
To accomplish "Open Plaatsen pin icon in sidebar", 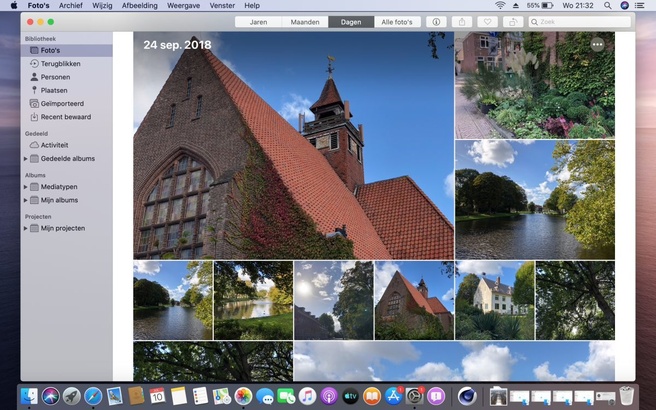I will pyautogui.click(x=34, y=90).
